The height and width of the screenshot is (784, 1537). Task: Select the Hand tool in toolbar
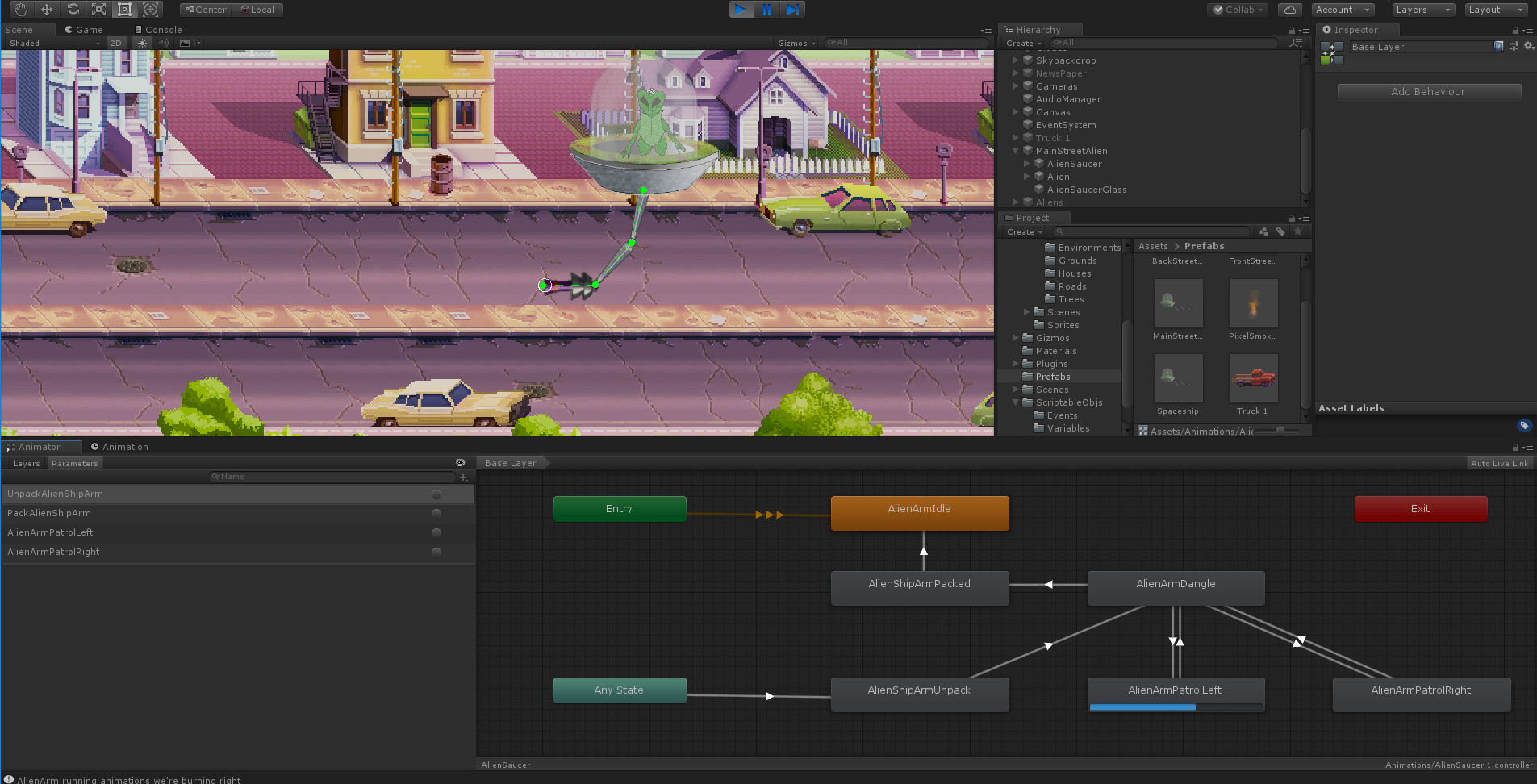(21, 10)
